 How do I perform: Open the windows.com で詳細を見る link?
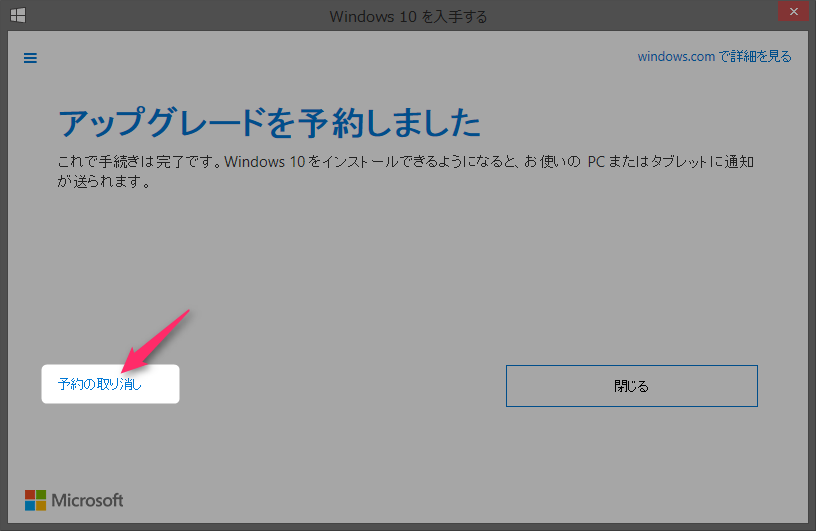[x=715, y=56]
